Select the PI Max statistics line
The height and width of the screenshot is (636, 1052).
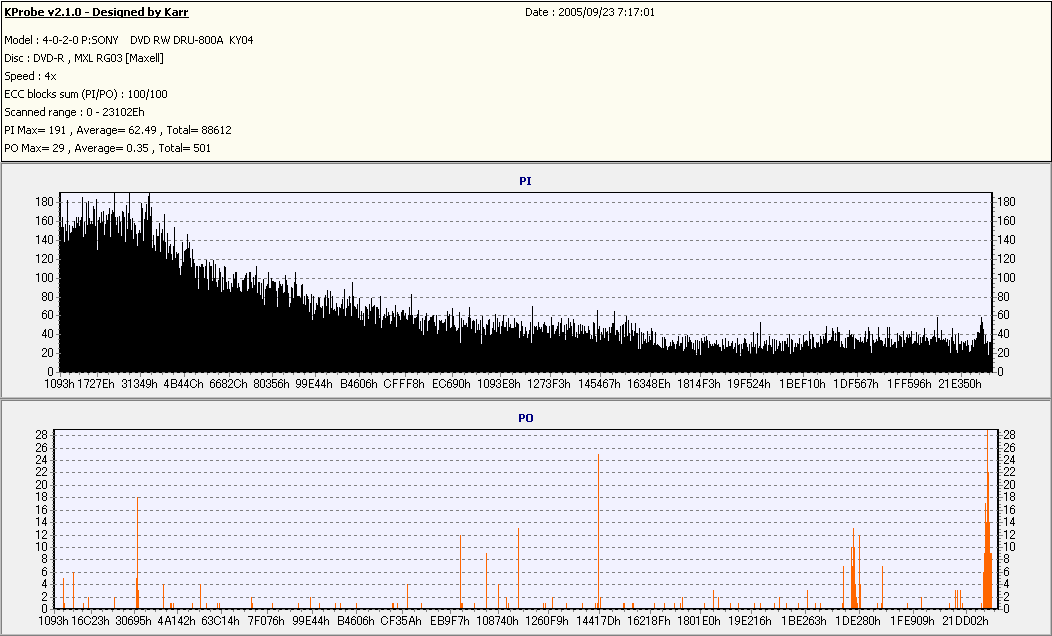118,130
